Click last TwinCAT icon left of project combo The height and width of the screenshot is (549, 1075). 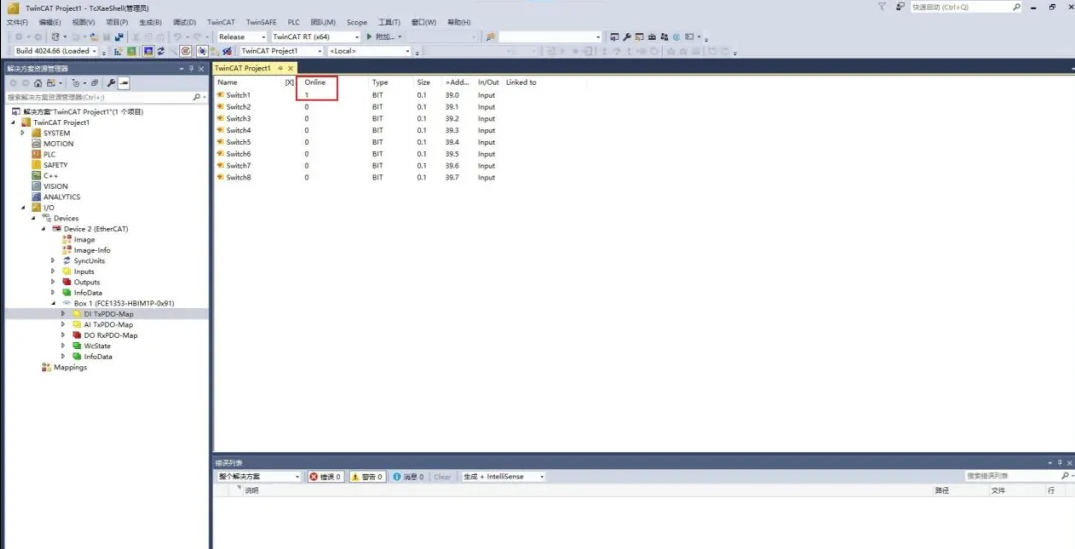pos(228,51)
